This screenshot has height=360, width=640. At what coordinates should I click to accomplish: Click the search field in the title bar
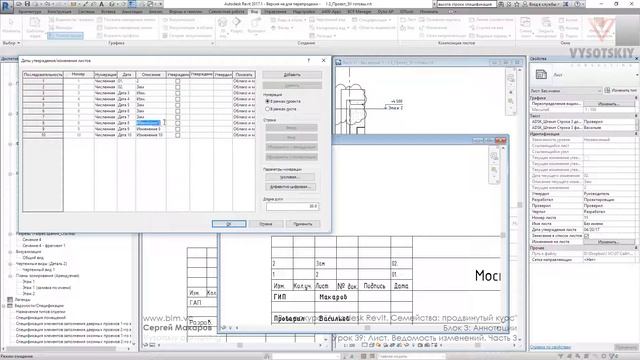point(466,4)
